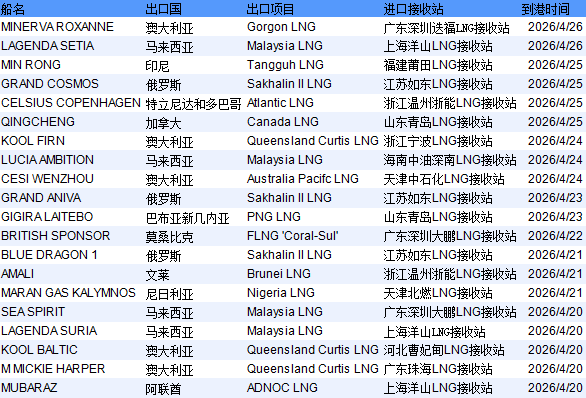
Task: Select the 2026/4/22 arrival date cell
Action: (555, 236)
